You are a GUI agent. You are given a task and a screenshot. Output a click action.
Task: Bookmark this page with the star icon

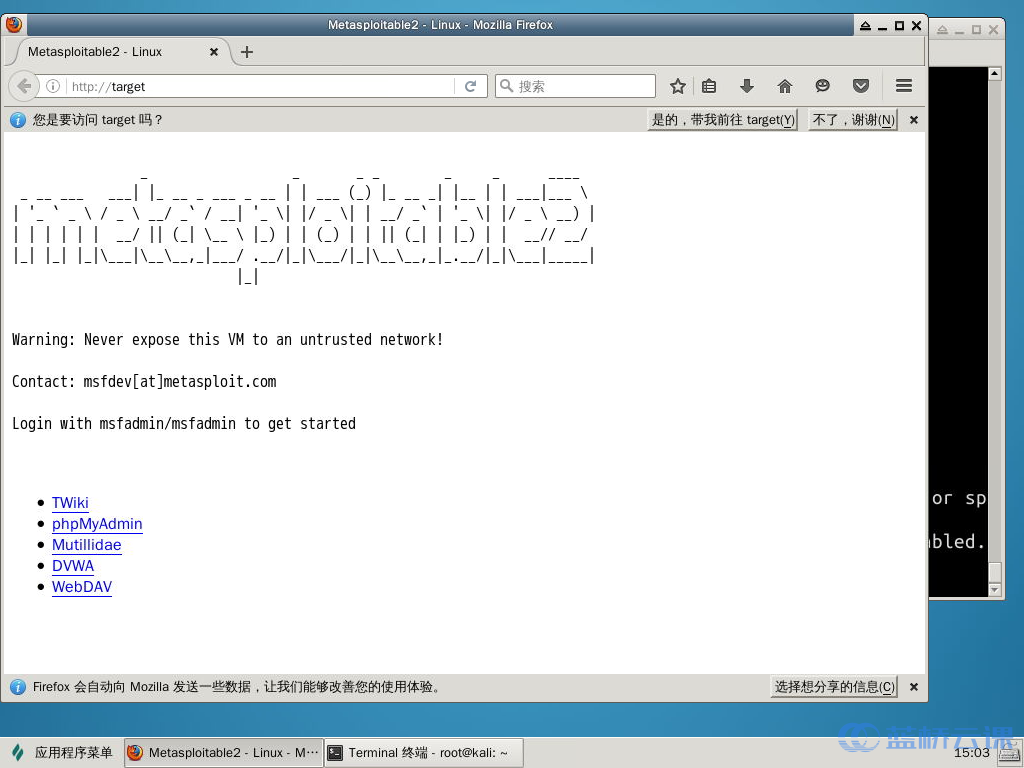point(678,86)
